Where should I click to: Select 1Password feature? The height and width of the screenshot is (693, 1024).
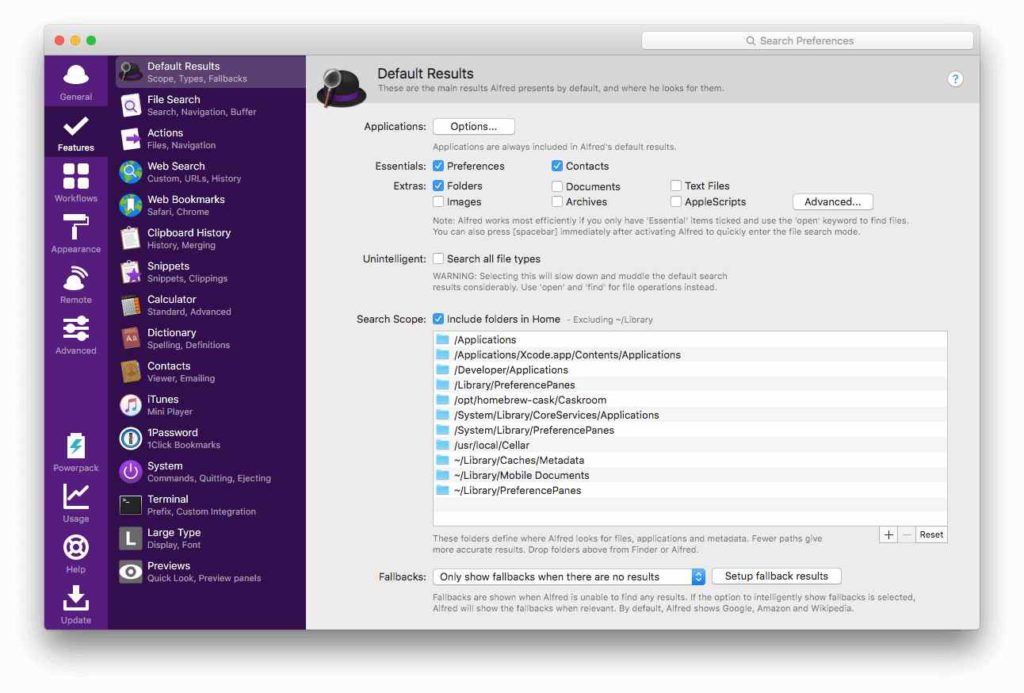coord(210,438)
